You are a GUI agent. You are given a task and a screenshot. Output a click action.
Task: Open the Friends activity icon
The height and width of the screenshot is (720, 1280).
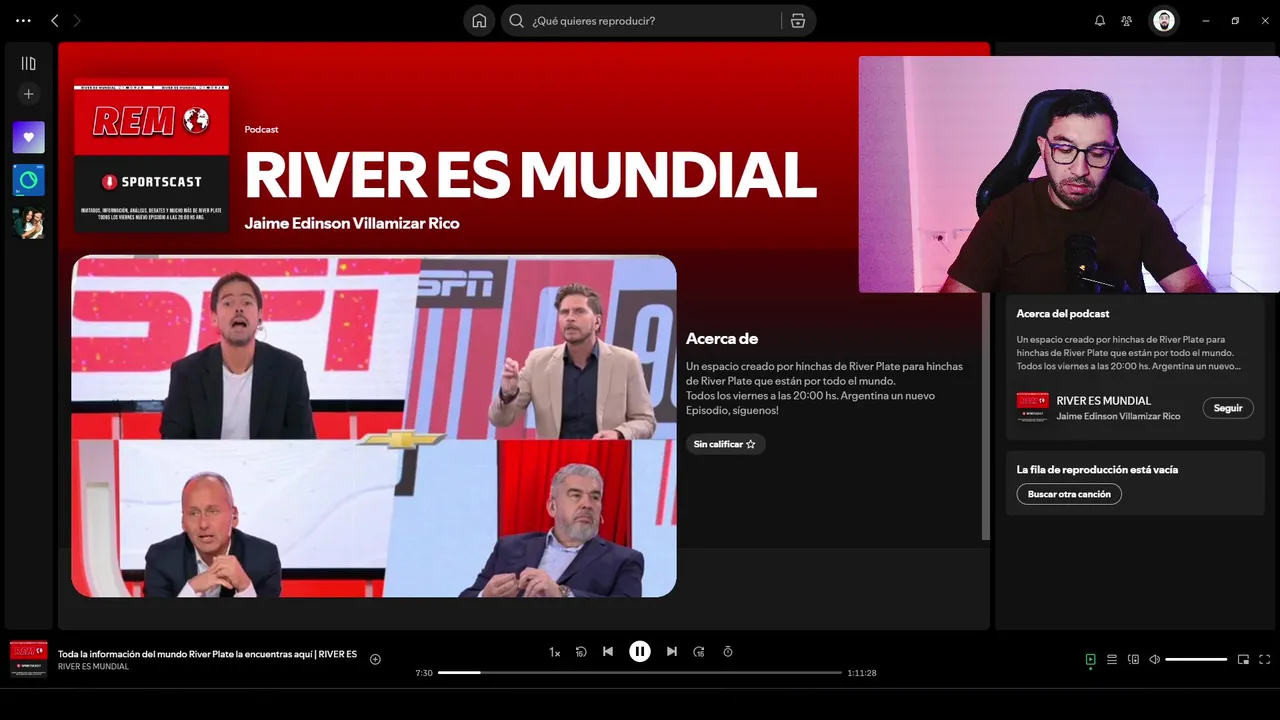click(x=1127, y=20)
